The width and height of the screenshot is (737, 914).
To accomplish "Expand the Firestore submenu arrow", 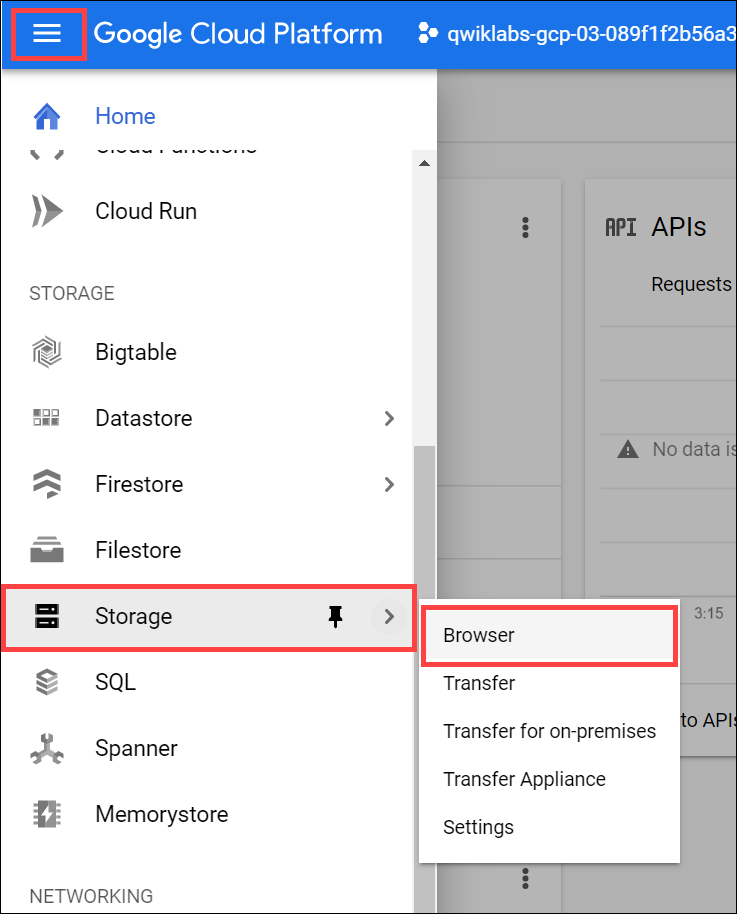I will coord(389,484).
